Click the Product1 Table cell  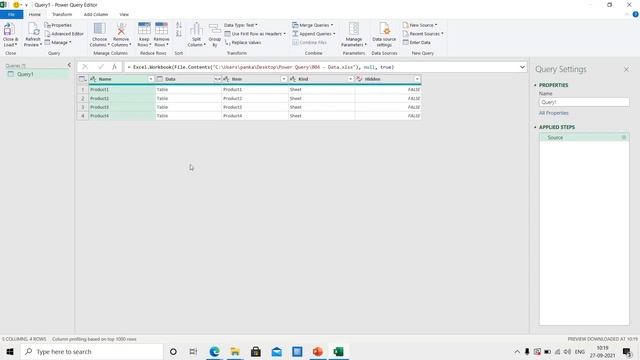(x=188, y=89)
